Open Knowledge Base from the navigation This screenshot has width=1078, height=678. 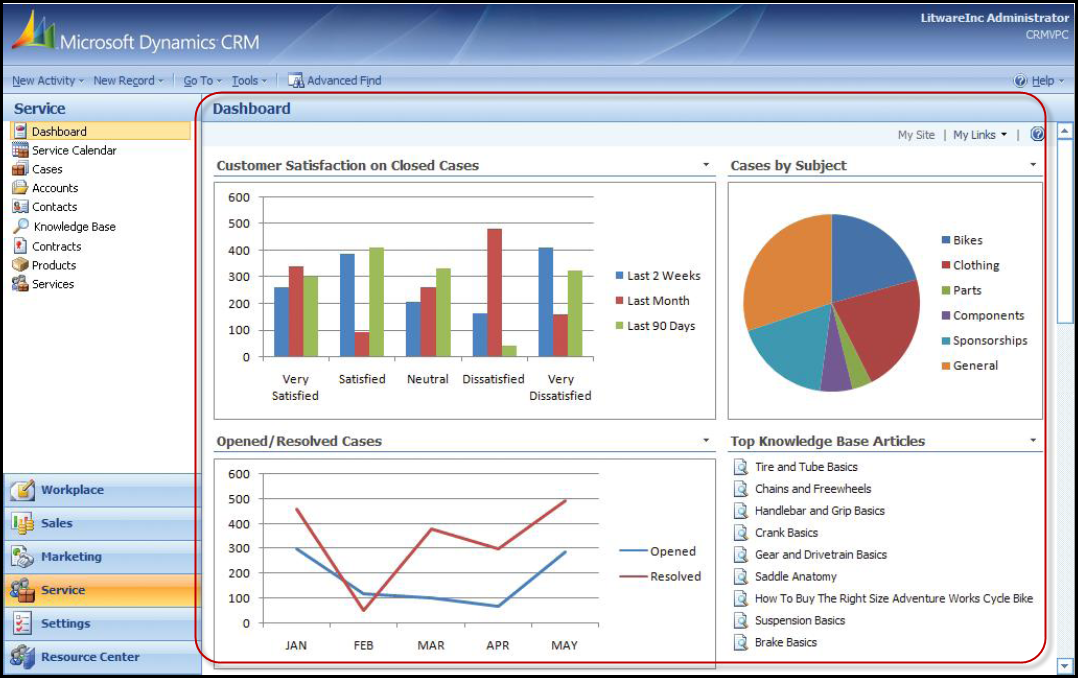point(74,226)
